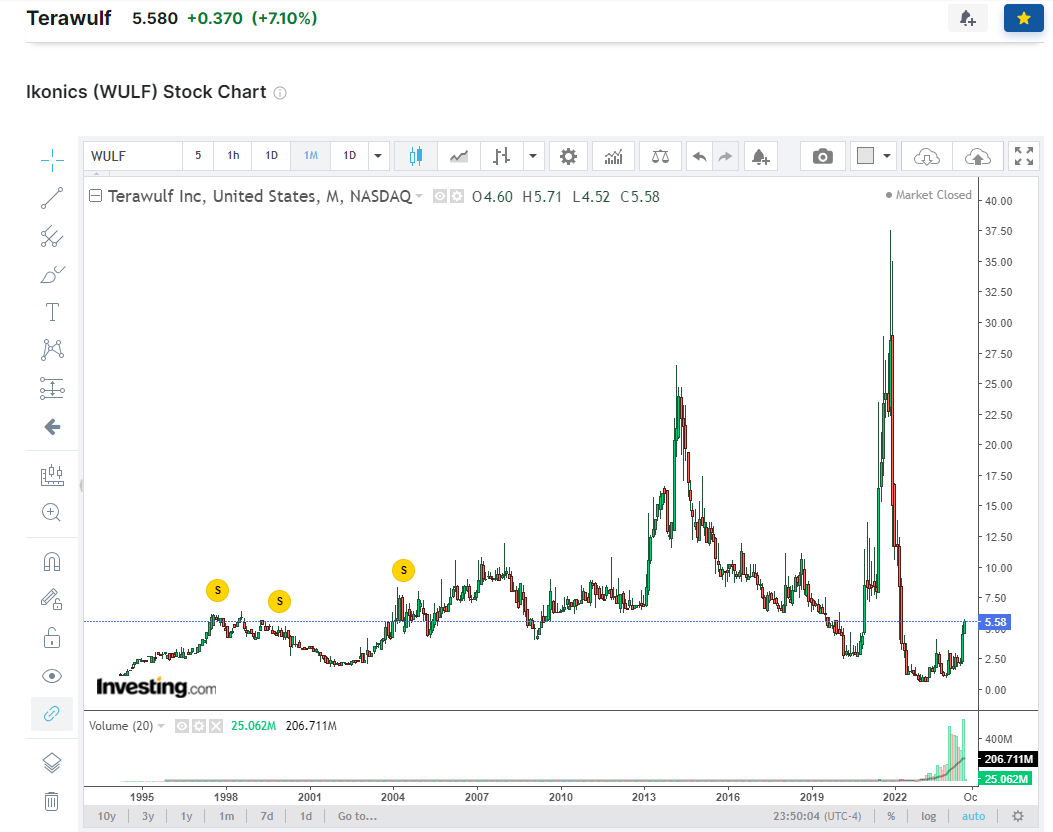Remove drawings with the trash icon
1053x832 pixels.
(x=52, y=801)
